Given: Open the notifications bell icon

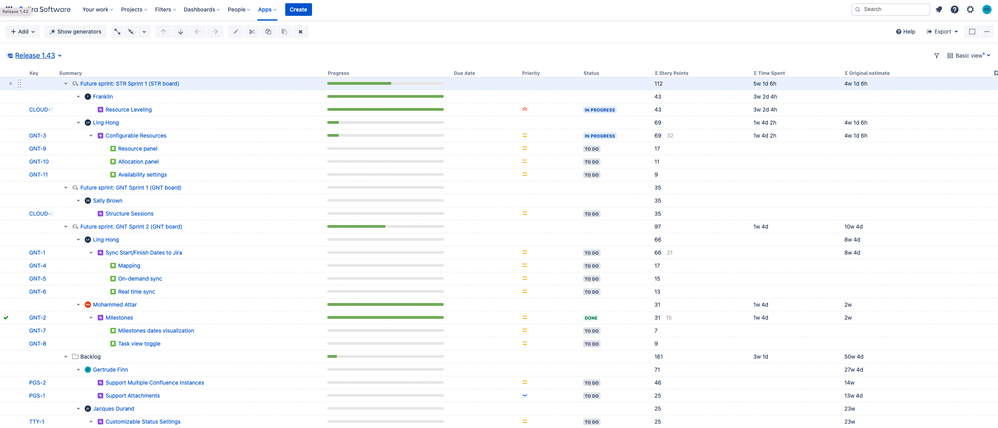Looking at the screenshot, I should [x=939, y=10].
